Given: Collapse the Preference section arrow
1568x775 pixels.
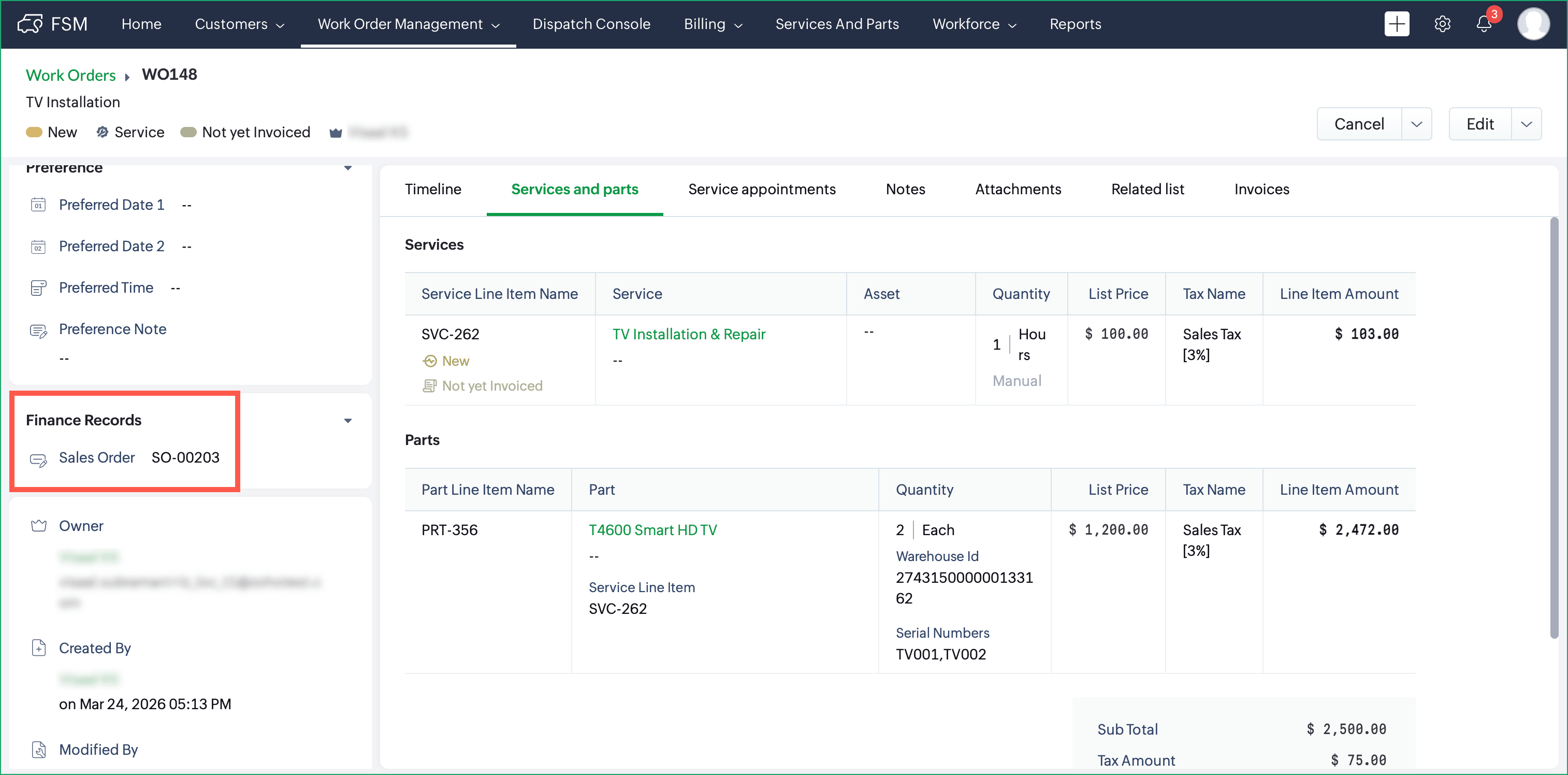Looking at the screenshot, I should coord(347,168).
